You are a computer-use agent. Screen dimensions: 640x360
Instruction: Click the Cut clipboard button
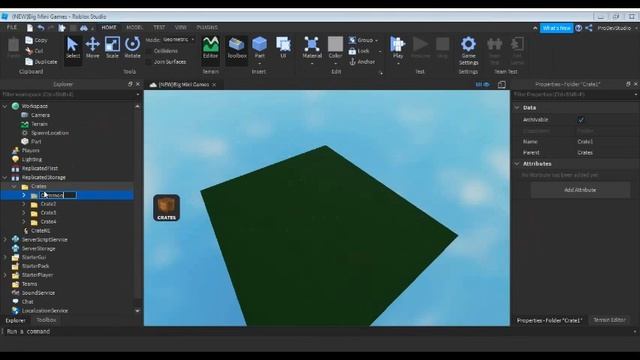[34, 51]
